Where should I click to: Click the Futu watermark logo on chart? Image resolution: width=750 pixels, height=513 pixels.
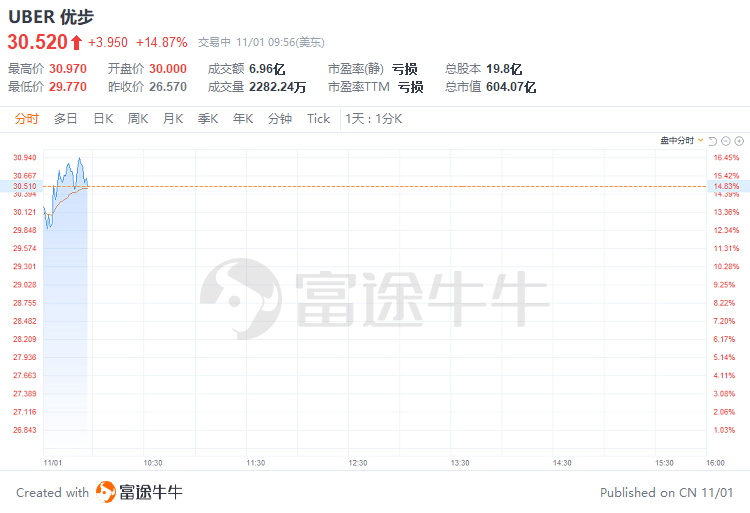(x=241, y=299)
